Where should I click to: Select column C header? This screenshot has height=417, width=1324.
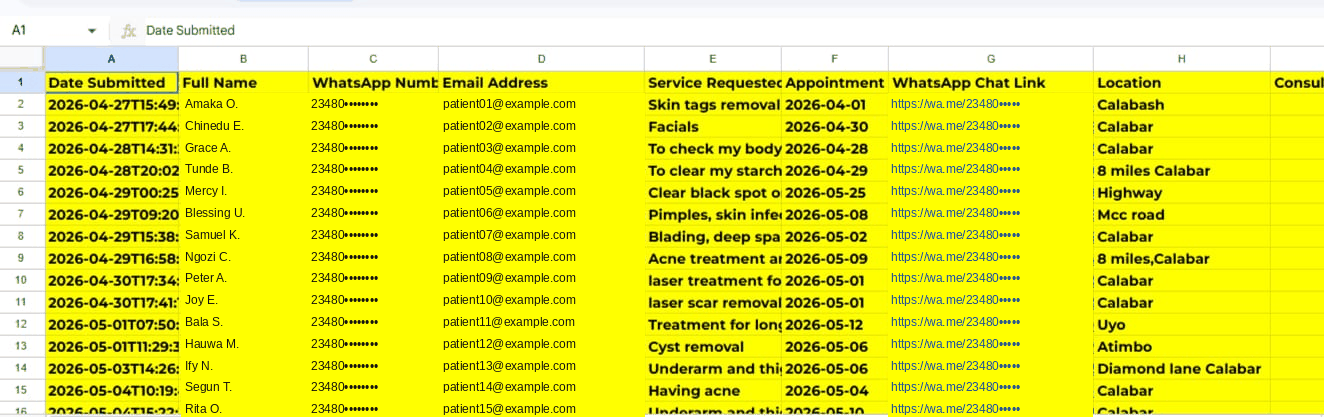pyautogui.click(x=373, y=59)
